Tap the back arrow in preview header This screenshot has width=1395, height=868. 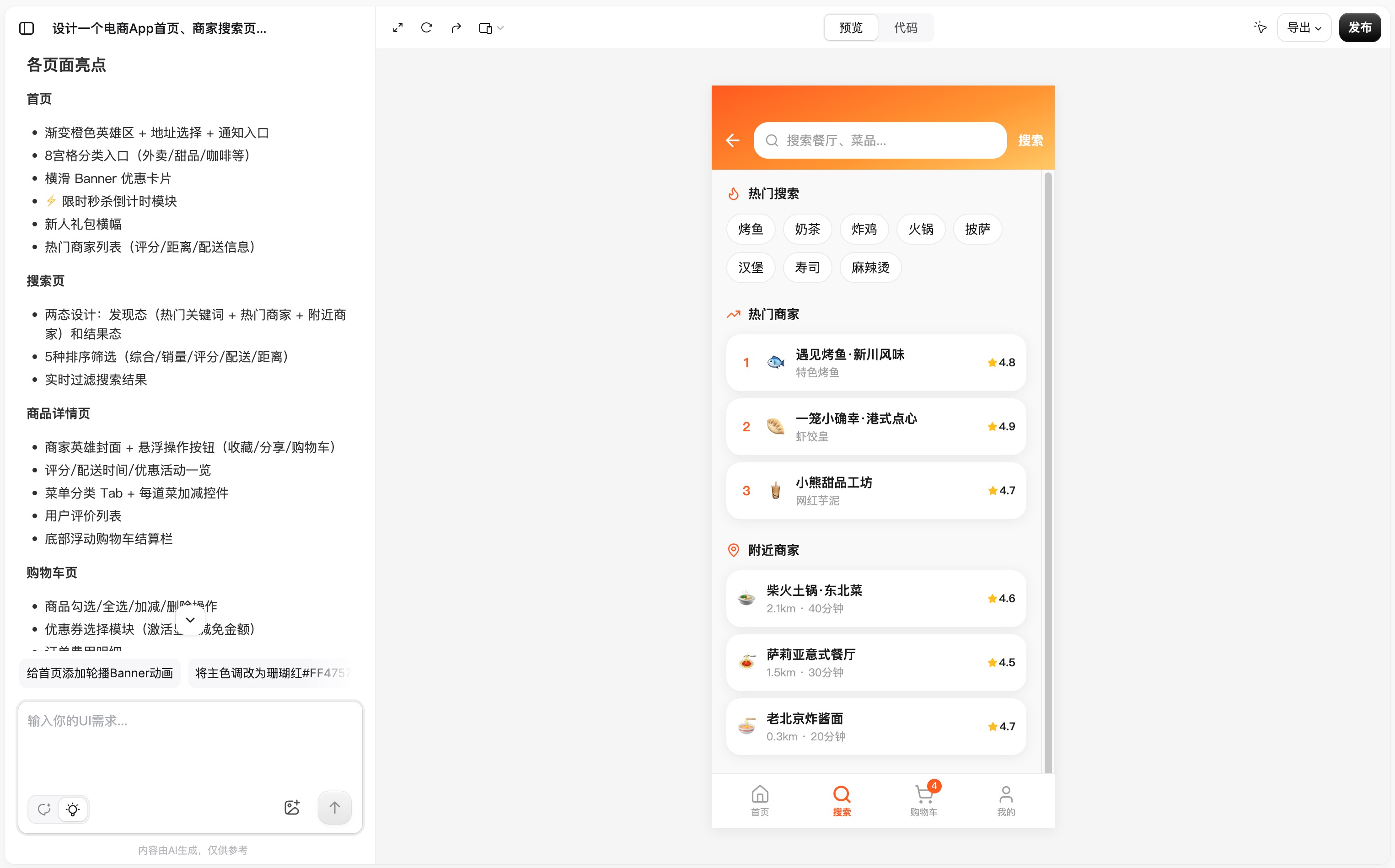[x=733, y=140]
